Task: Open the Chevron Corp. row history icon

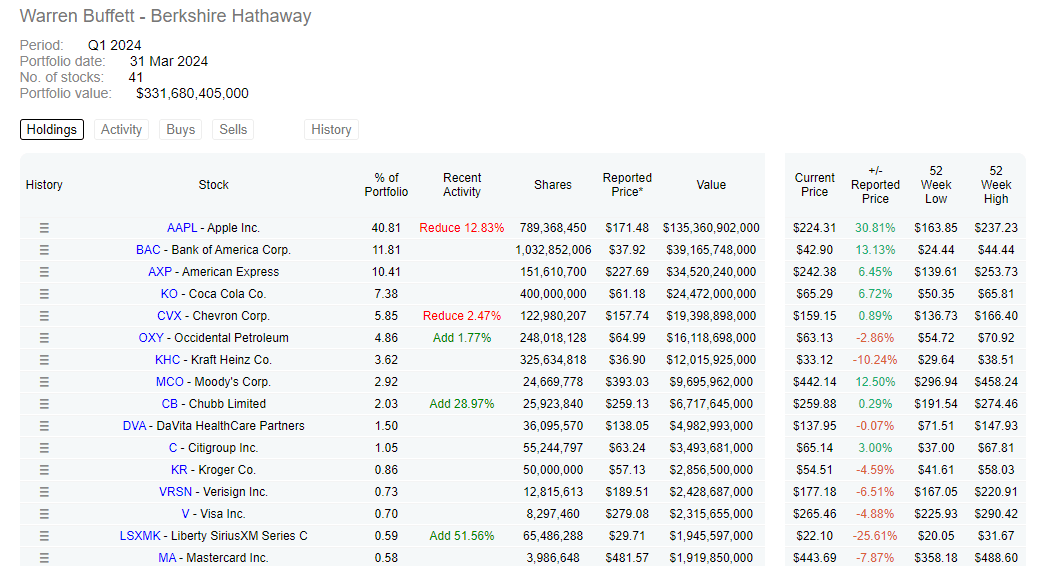Action: click(44, 316)
